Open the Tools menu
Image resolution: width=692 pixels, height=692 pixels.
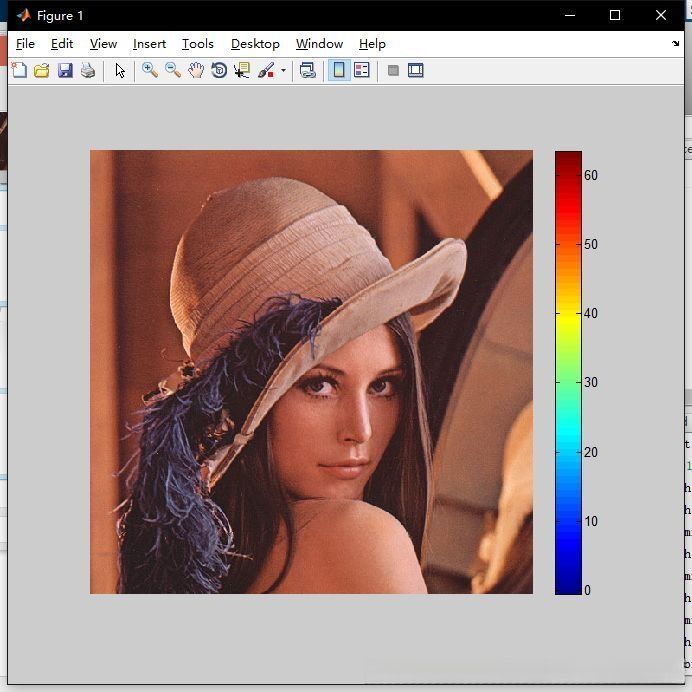click(198, 44)
